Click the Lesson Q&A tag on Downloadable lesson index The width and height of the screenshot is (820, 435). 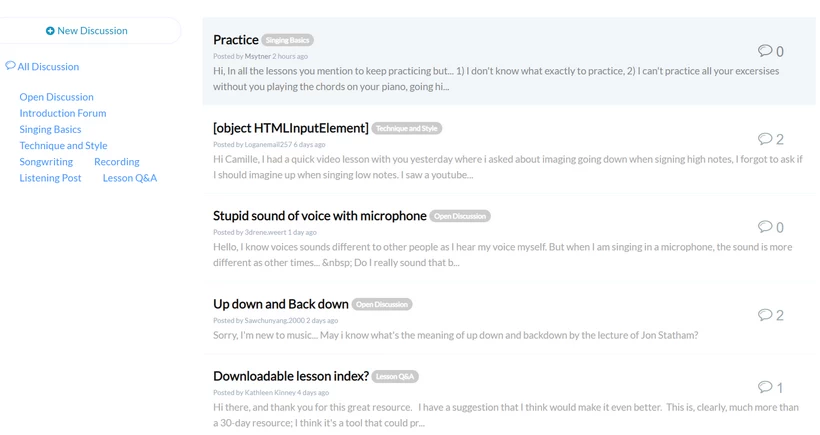click(395, 376)
